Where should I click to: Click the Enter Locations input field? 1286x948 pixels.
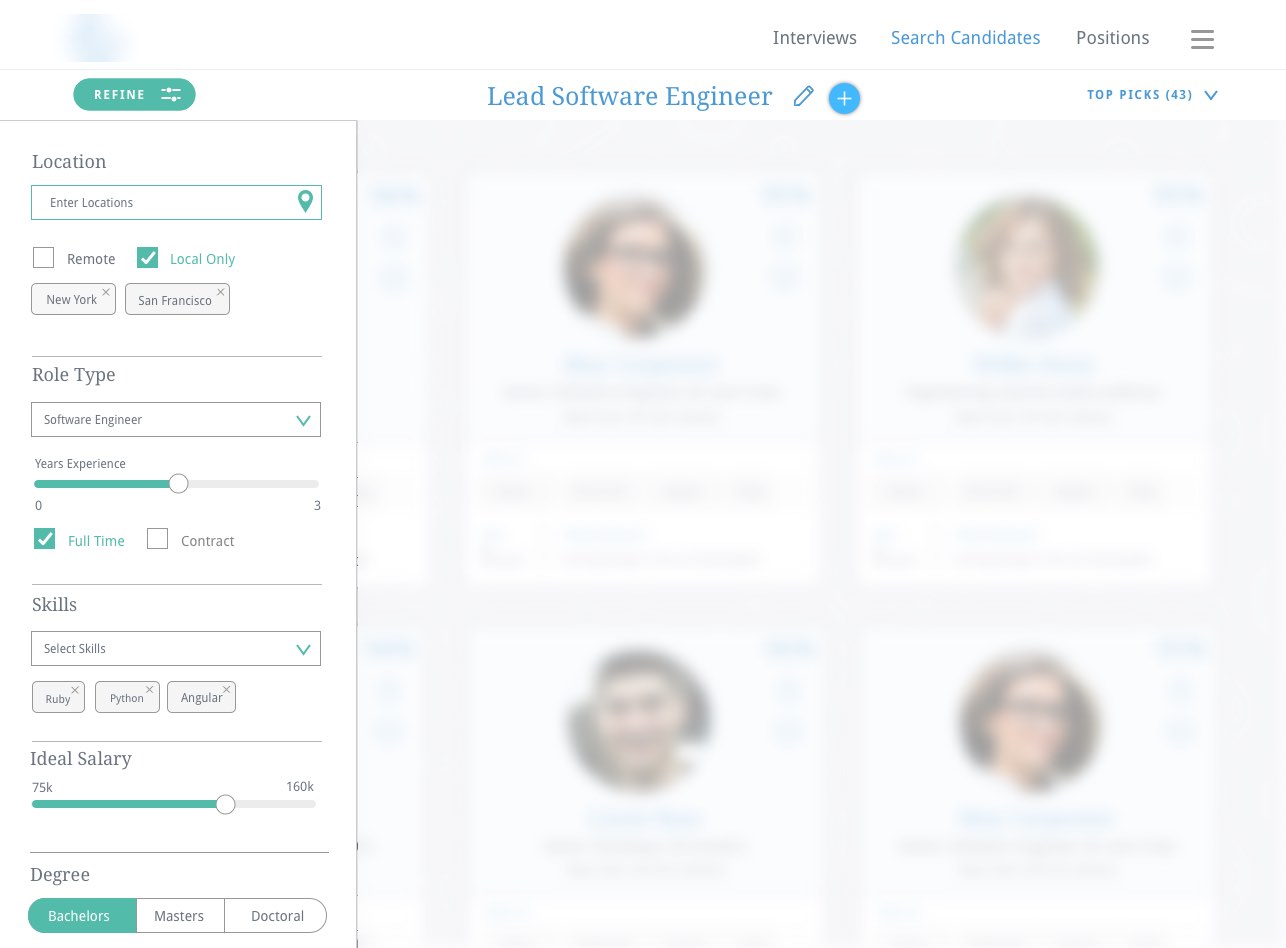click(165, 203)
